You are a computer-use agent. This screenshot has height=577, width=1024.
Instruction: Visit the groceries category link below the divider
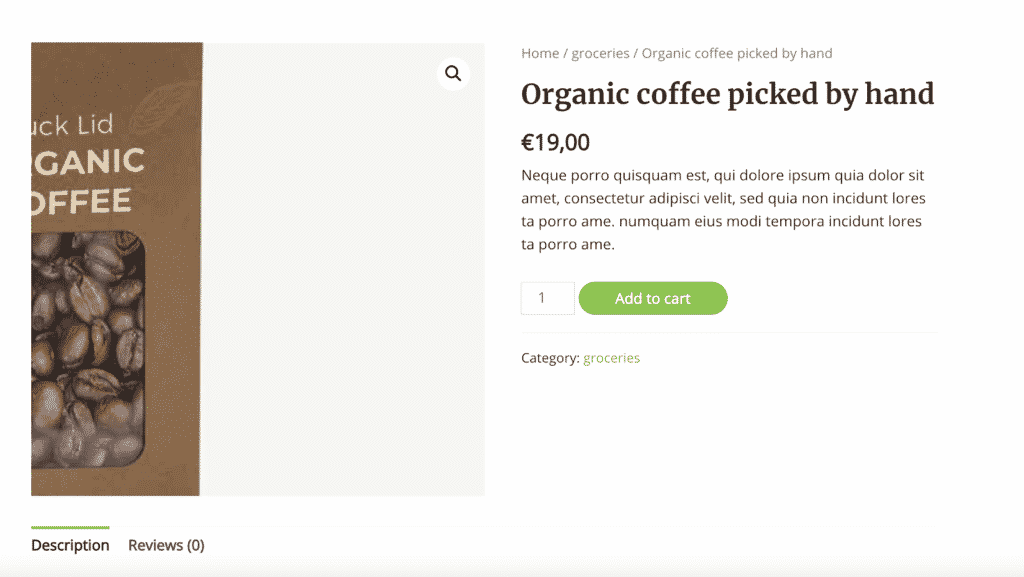[611, 357]
